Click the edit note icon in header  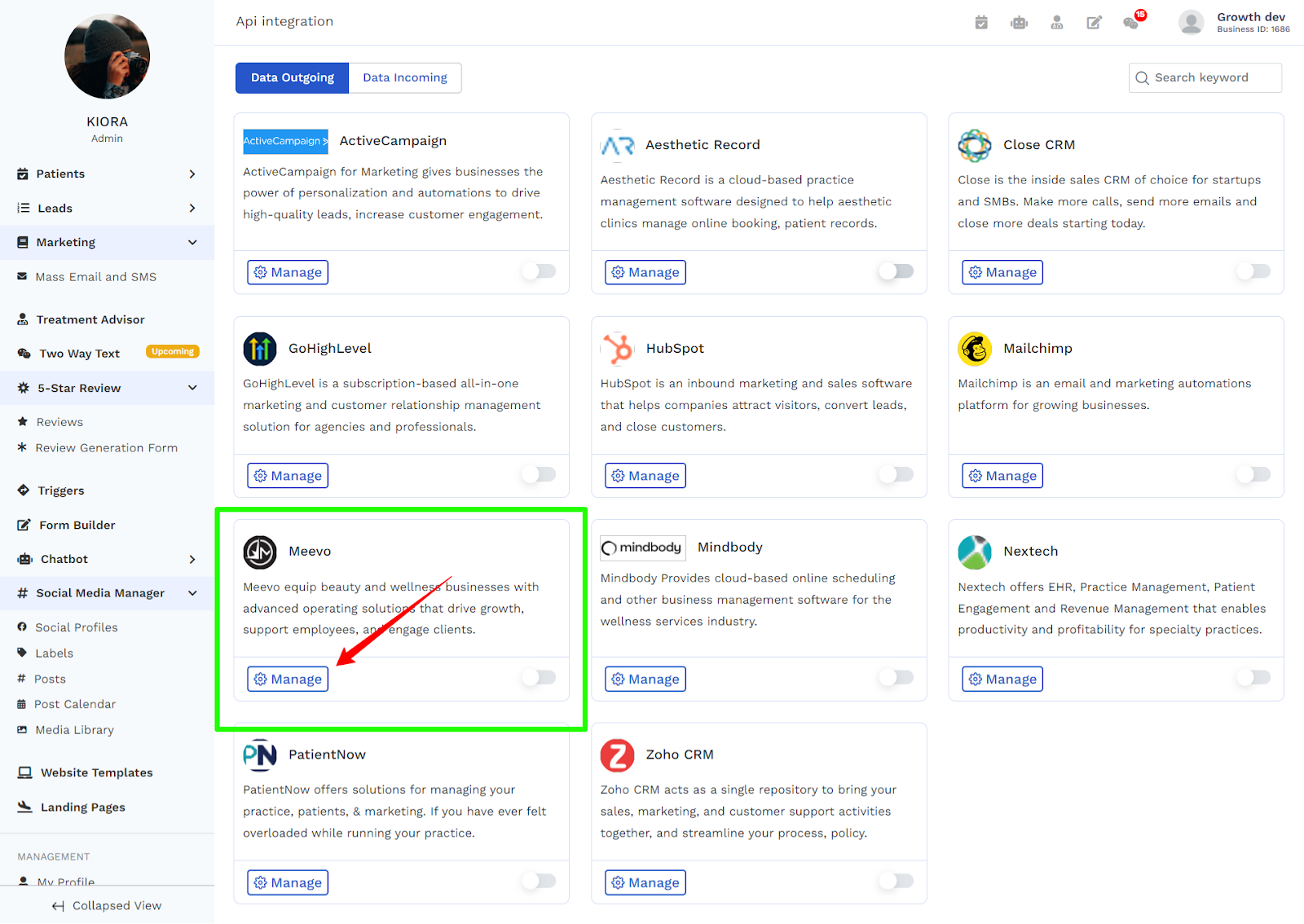pyautogui.click(x=1095, y=22)
